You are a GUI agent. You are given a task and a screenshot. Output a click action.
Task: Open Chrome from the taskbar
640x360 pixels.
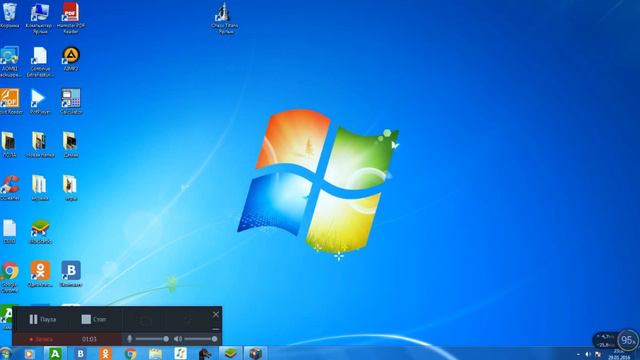point(130,353)
